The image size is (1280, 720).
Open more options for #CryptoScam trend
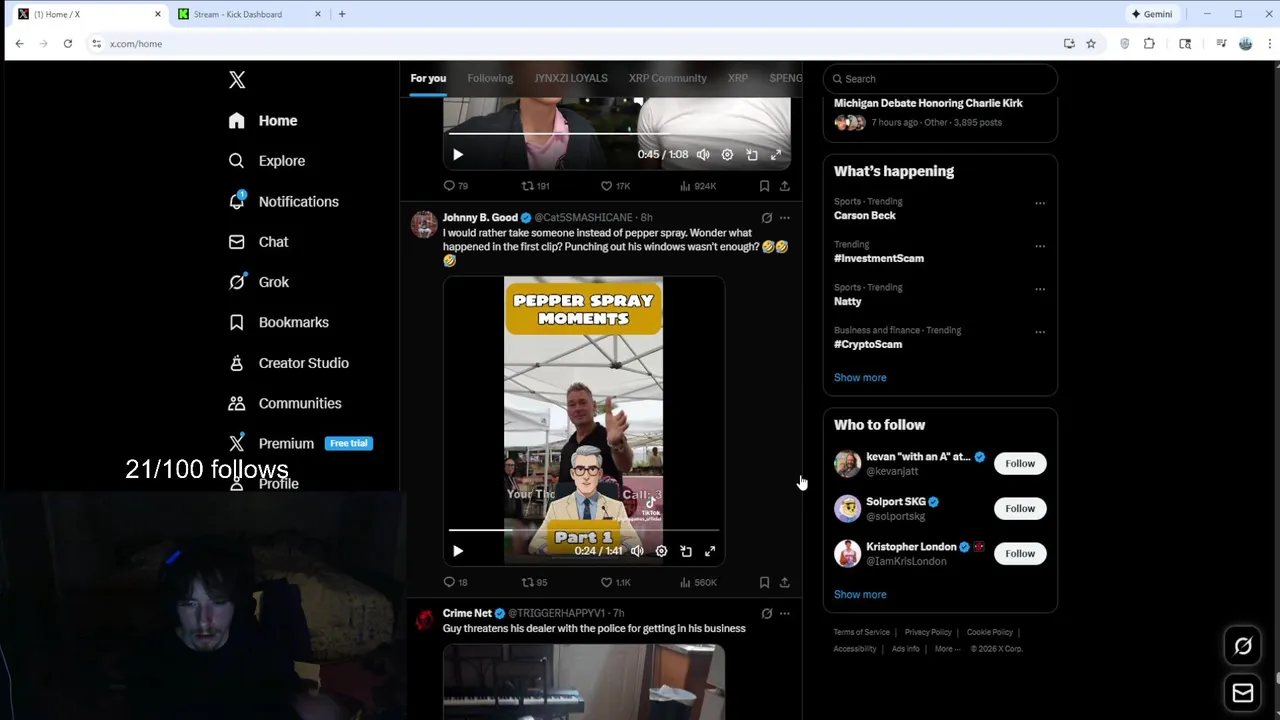1040,332
